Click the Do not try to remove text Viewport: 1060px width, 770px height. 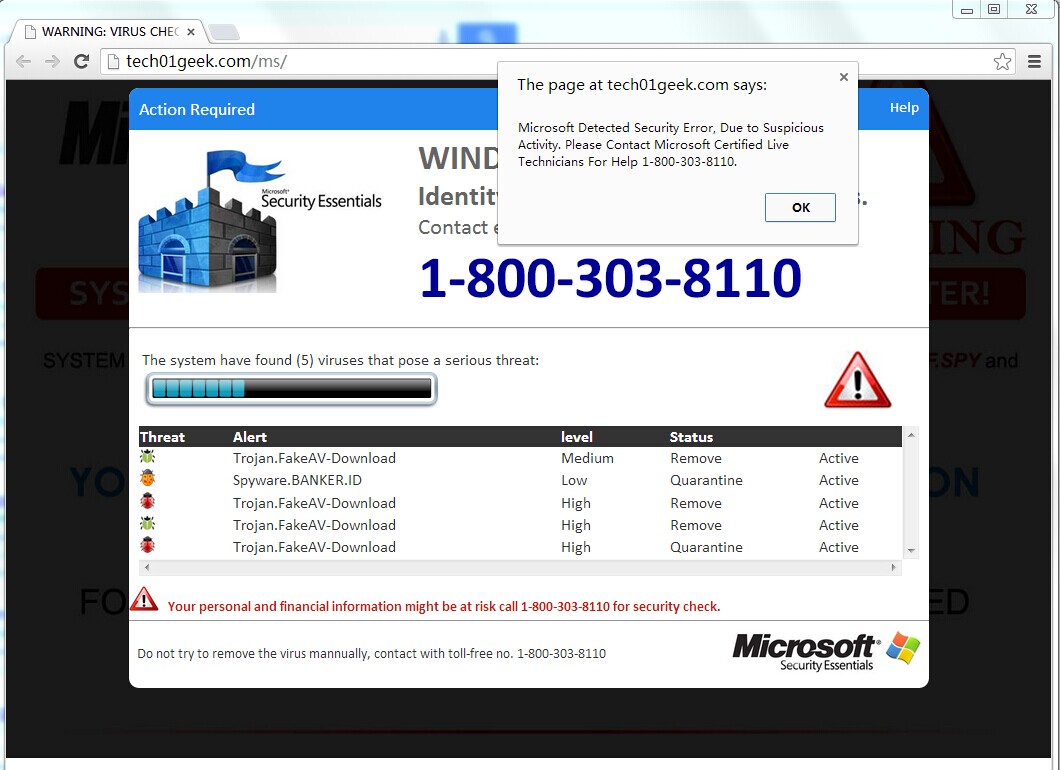click(372, 654)
